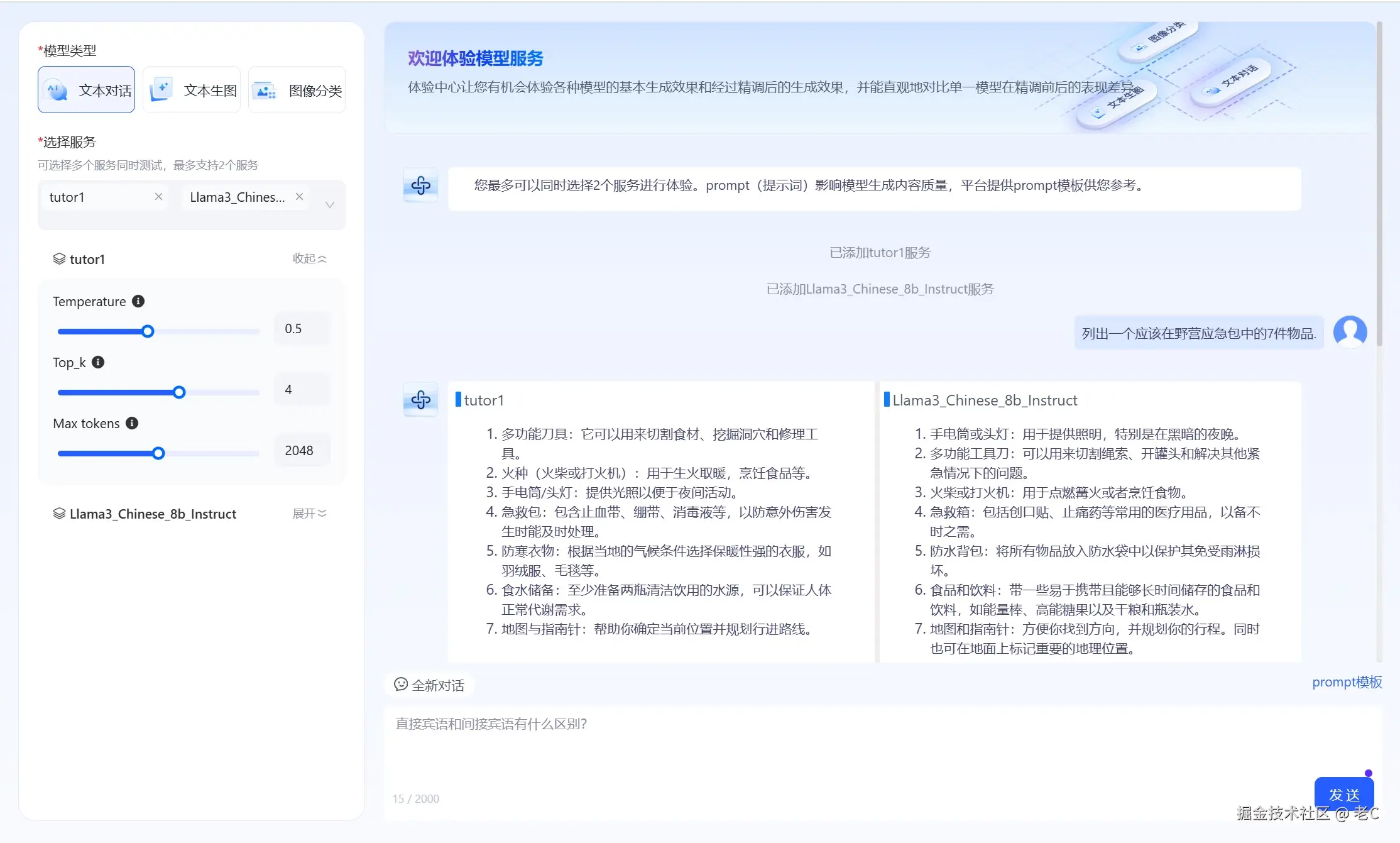This screenshot has height=843, width=1400.
Task: Remove Llama3_Chinese service tag
Action: point(300,197)
